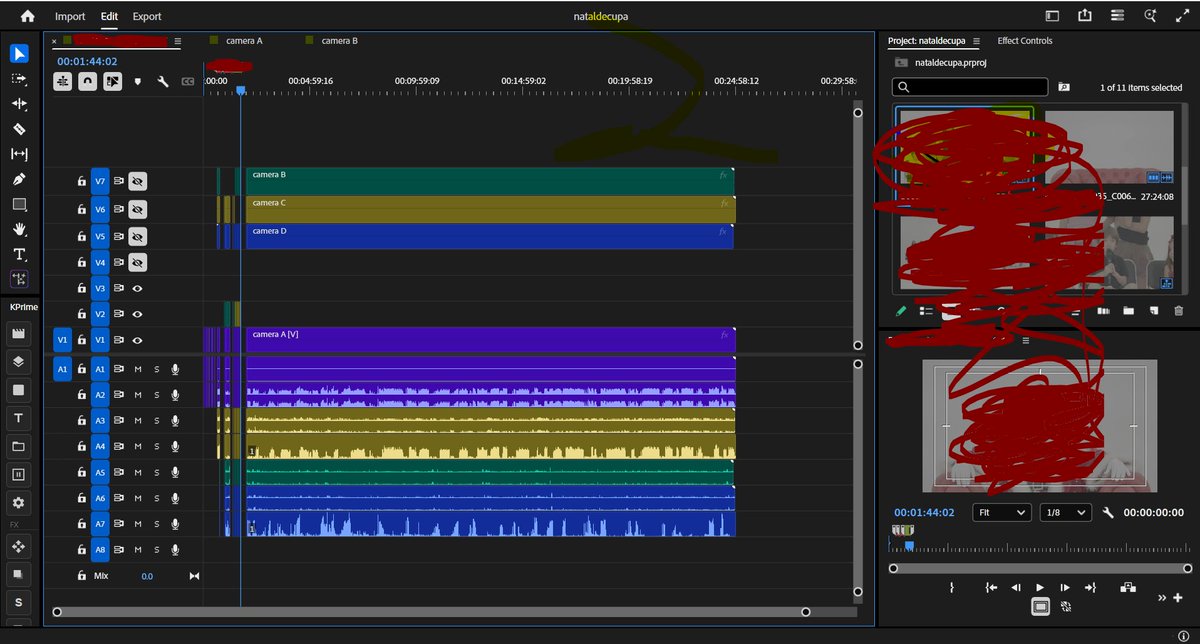
Task: Select the Track Select Forward tool
Action: [19, 78]
